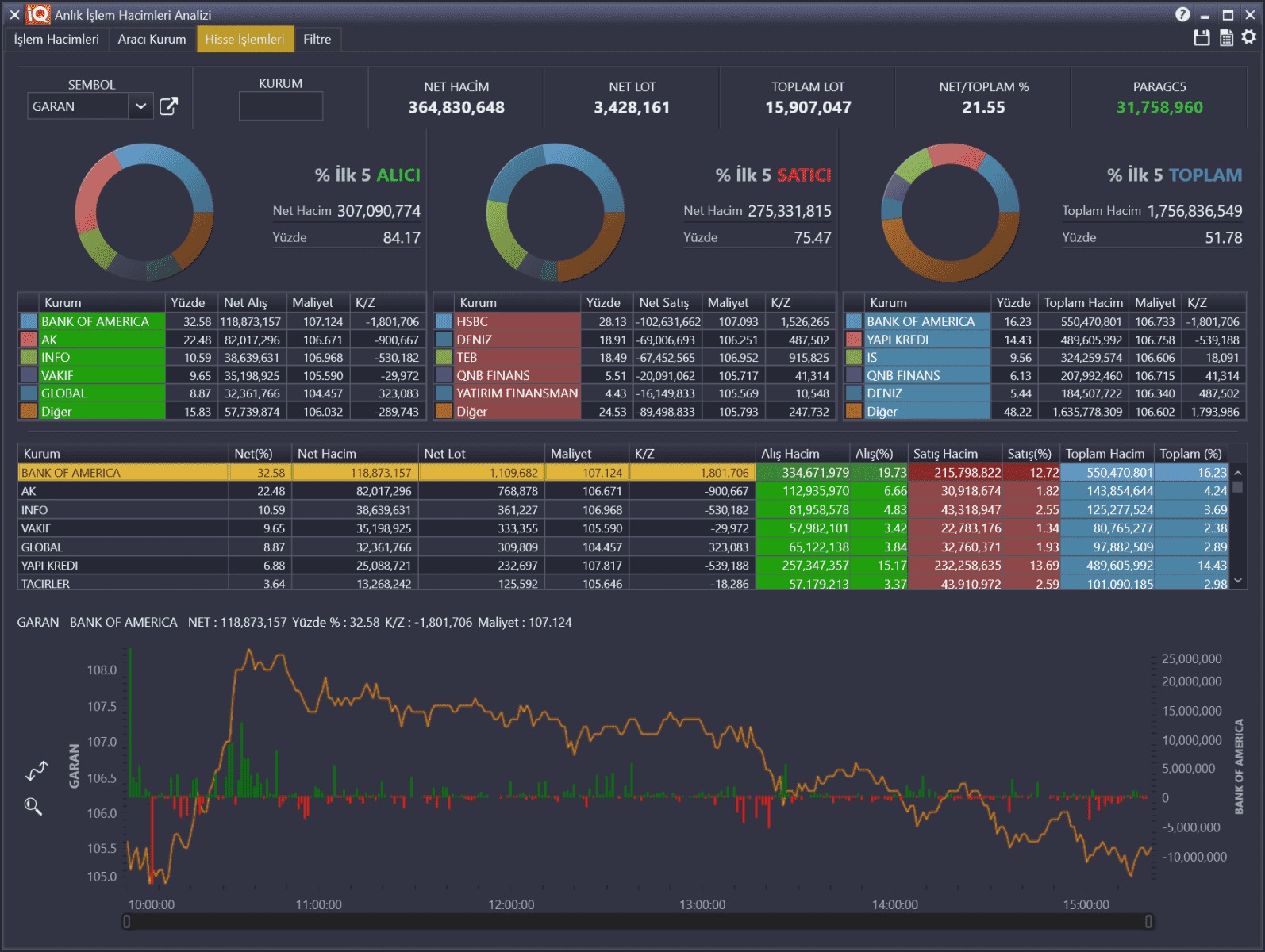Click the swatch beside buyer VAKIF
The height and width of the screenshot is (952, 1265).
coord(29,375)
